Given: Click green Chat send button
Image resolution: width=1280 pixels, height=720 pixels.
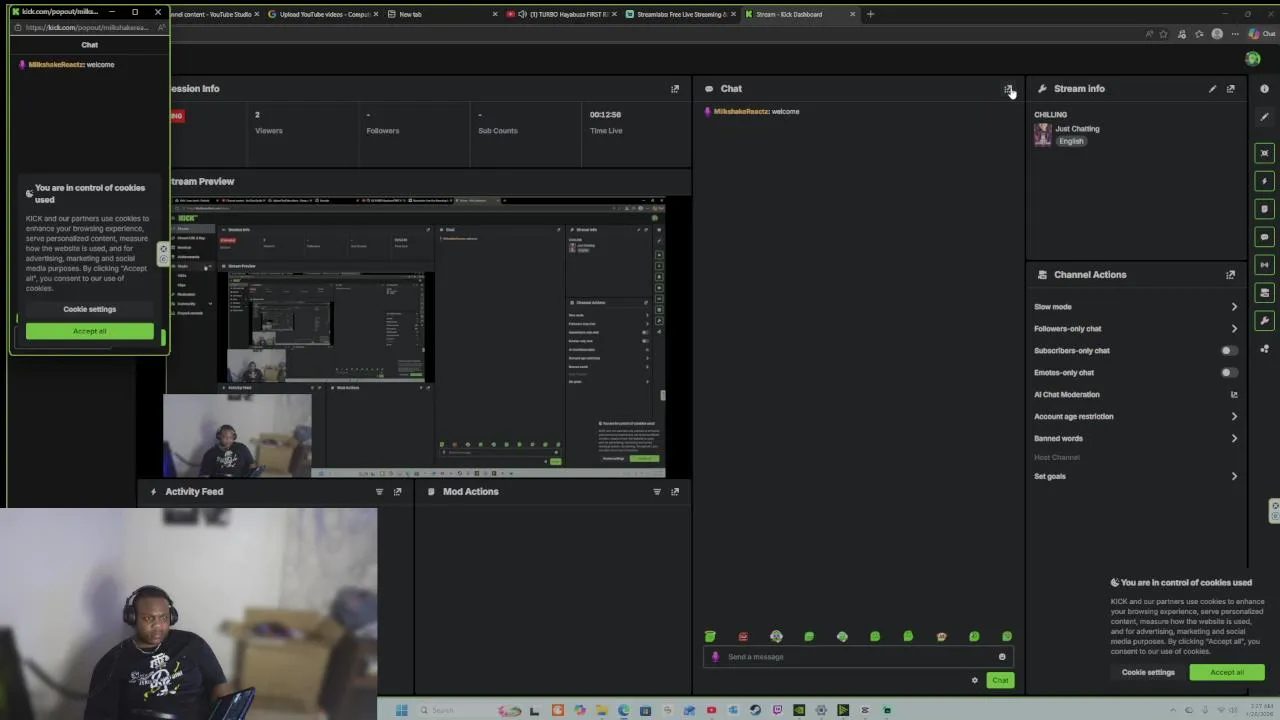Looking at the screenshot, I should (1000, 681).
